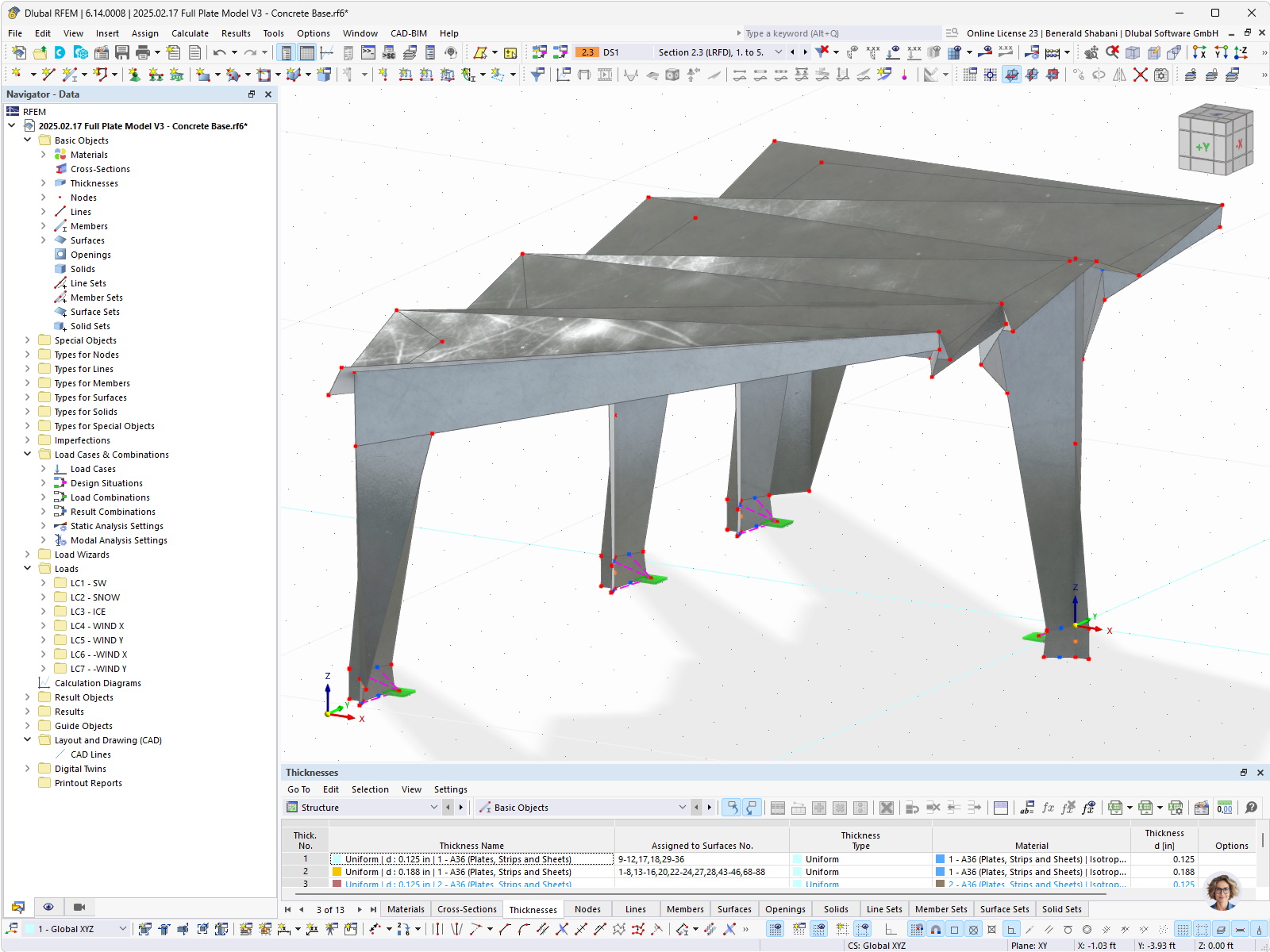Viewport: 1270px width, 952px height.
Task: Click the Save model icon
Action: coord(122,52)
